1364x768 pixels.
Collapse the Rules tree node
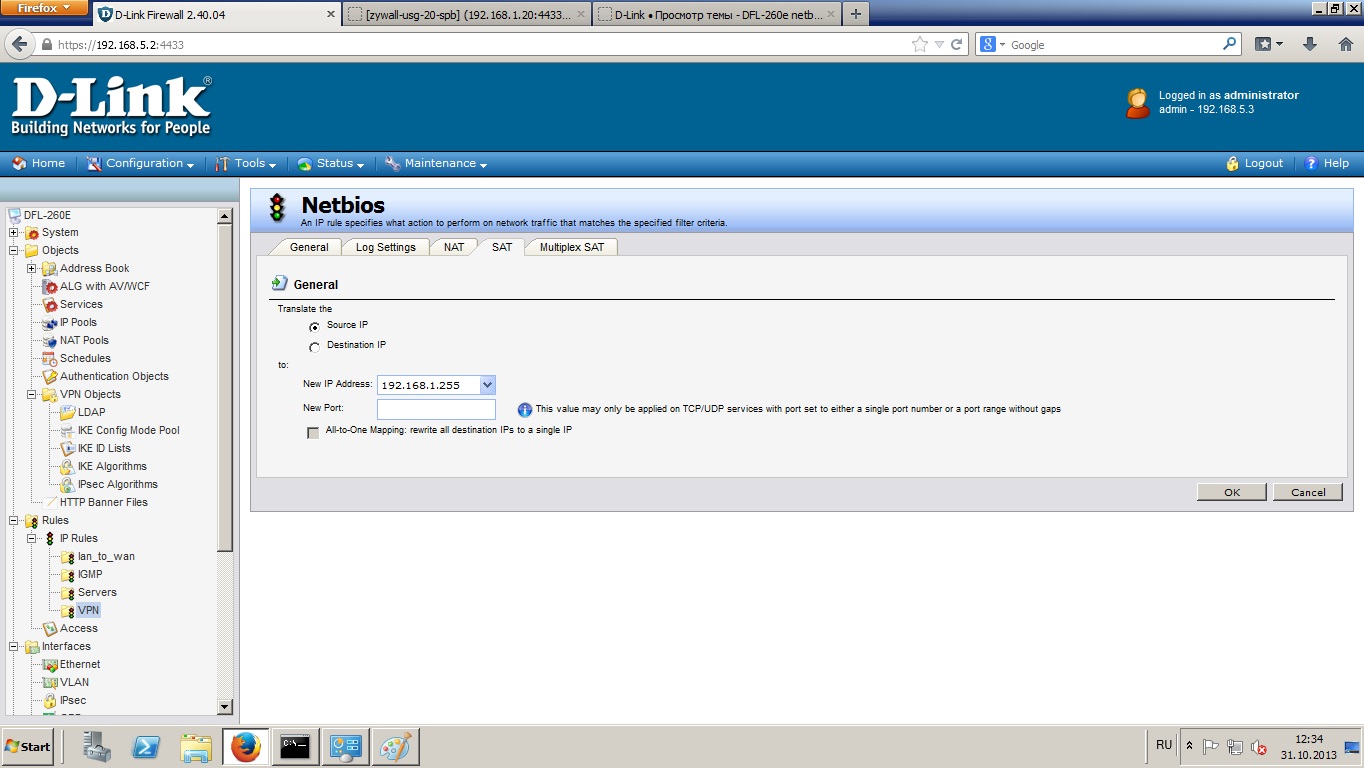(14, 521)
